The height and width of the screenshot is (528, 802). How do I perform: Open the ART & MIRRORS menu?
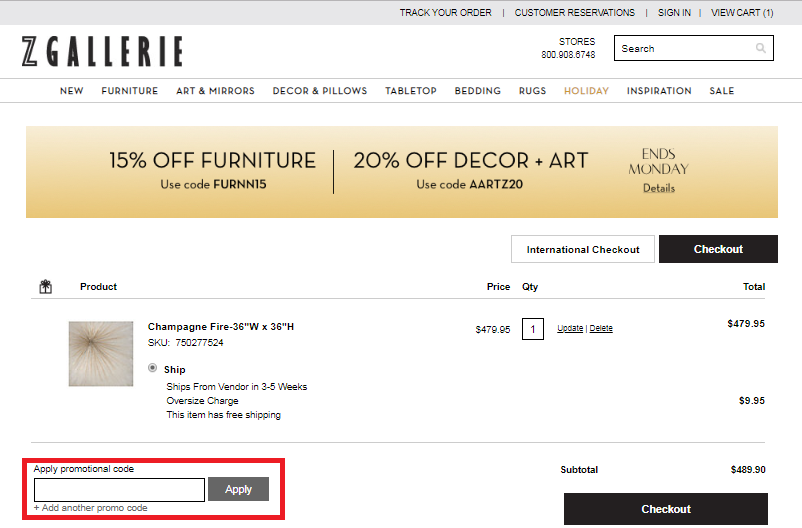[215, 91]
